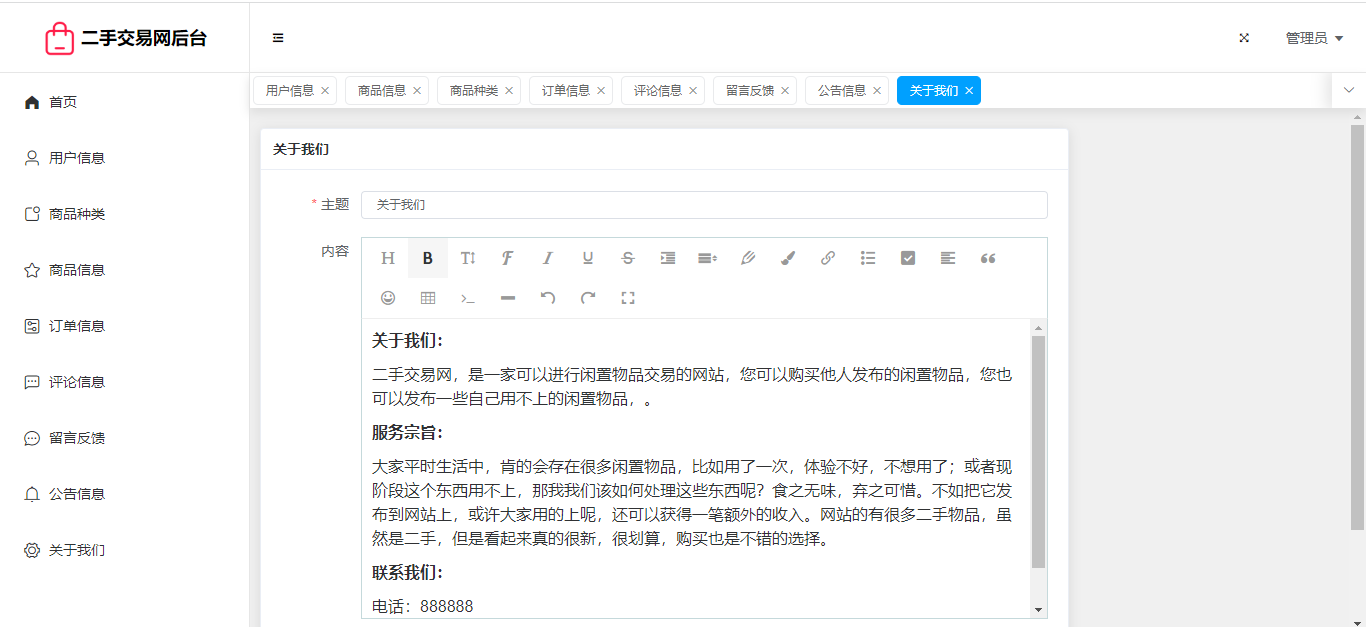Viewport: 1366px width, 627px height.
Task: Open the 管理员 user dropdown
Action: coord(1313,38)
